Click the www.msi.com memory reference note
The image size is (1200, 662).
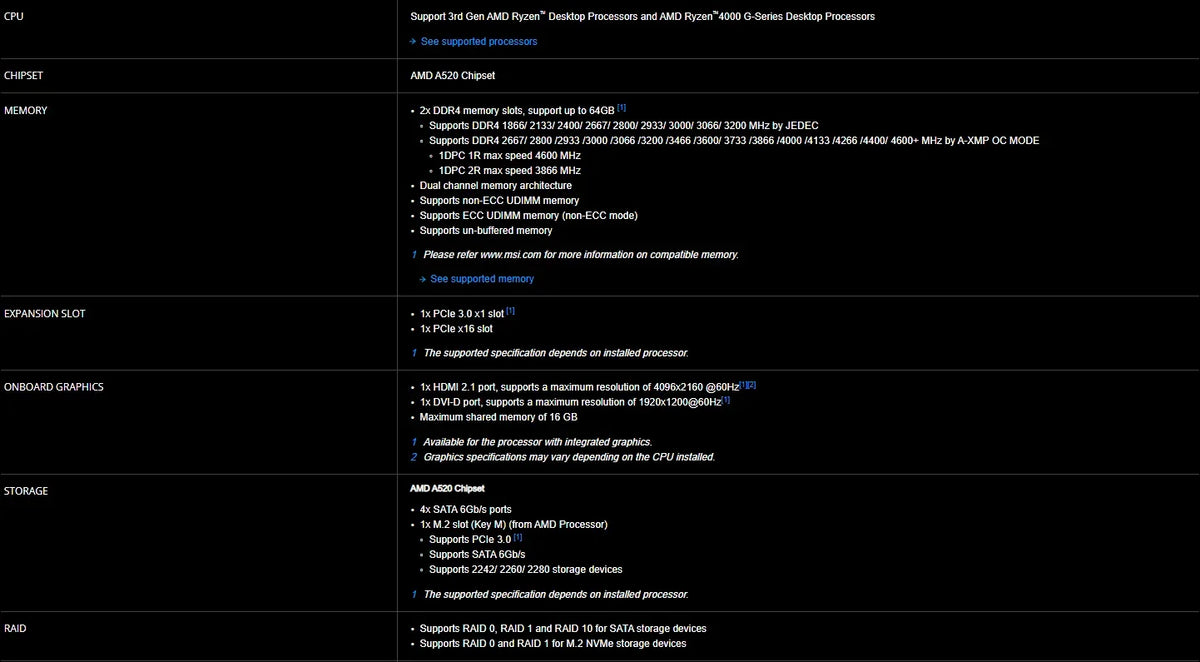[580, 255]
